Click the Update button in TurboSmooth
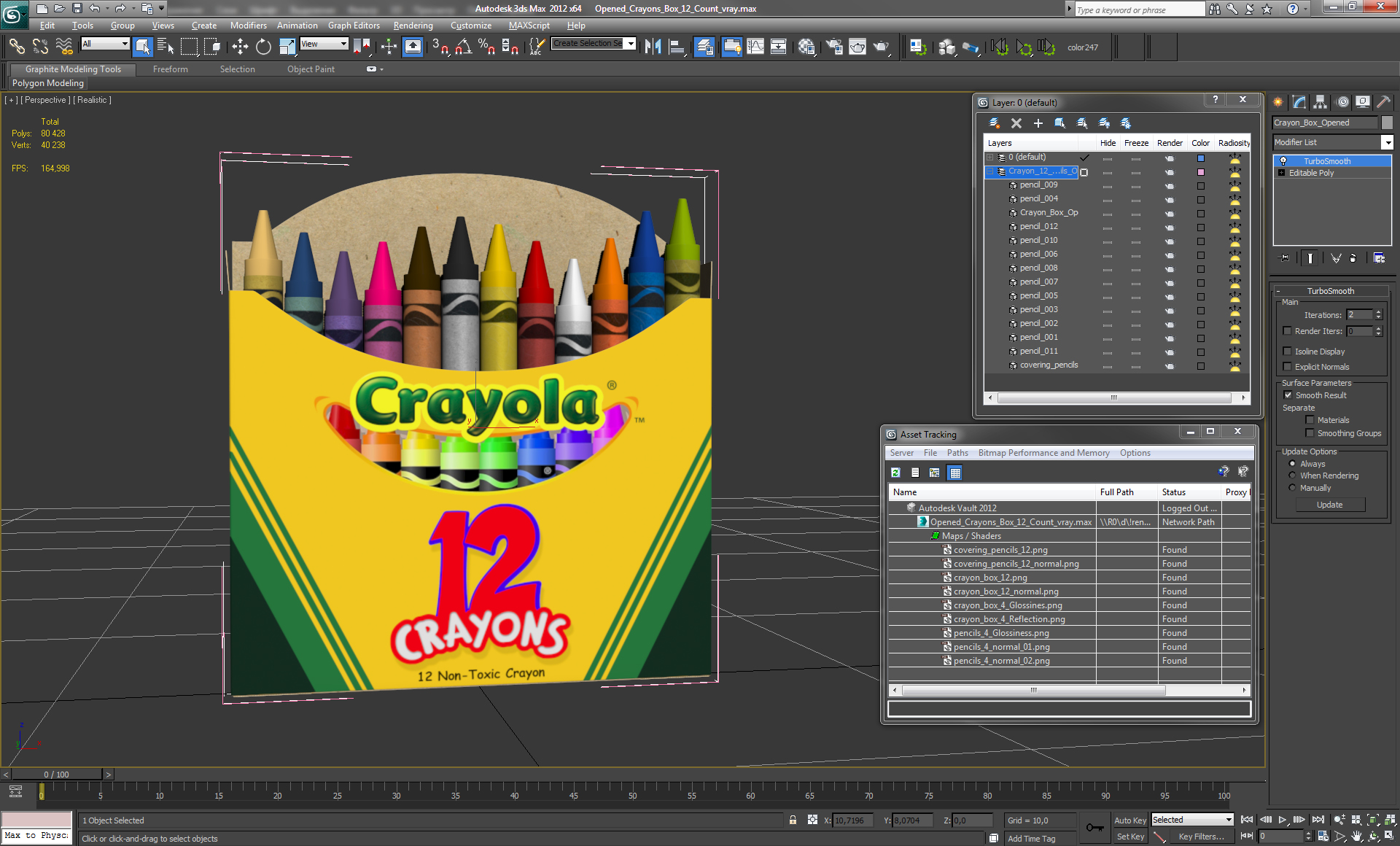 (x=1330, y=505)
